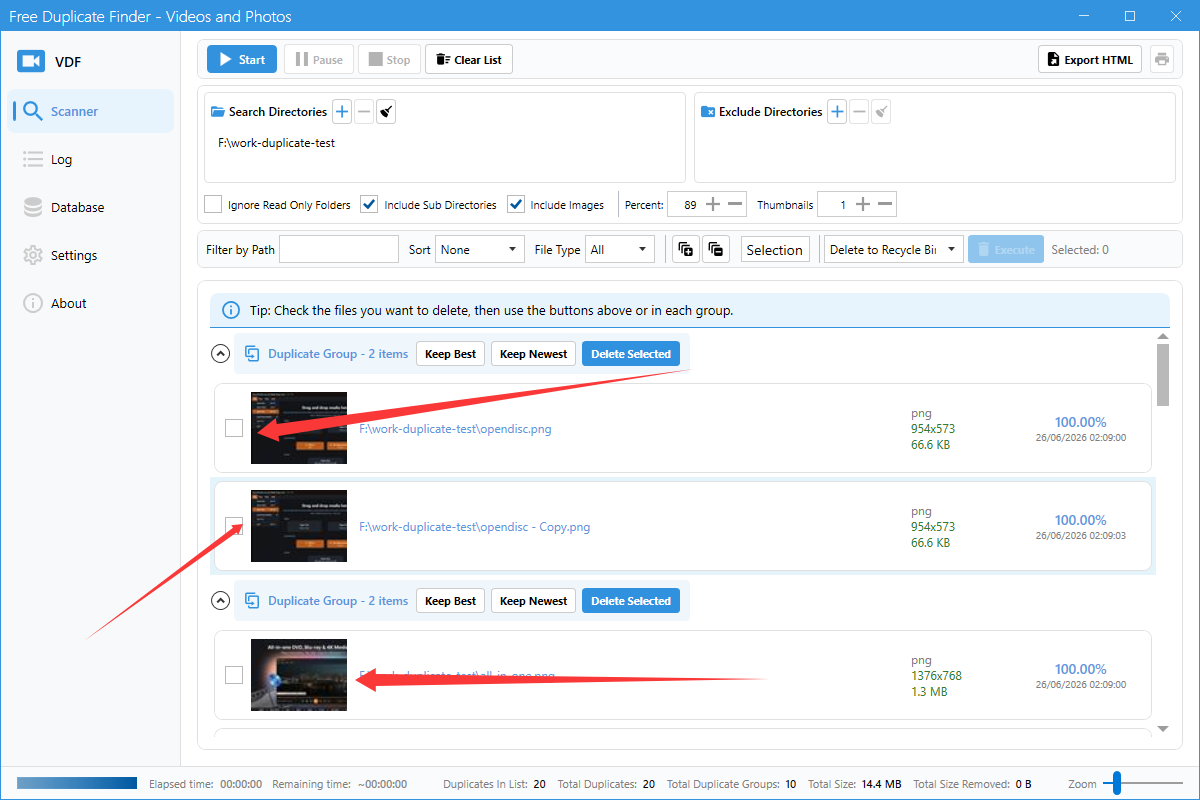Viewport: 1200px width, 800px height.
Task: Click the Filter by Path input field
Action: point(339,250)
